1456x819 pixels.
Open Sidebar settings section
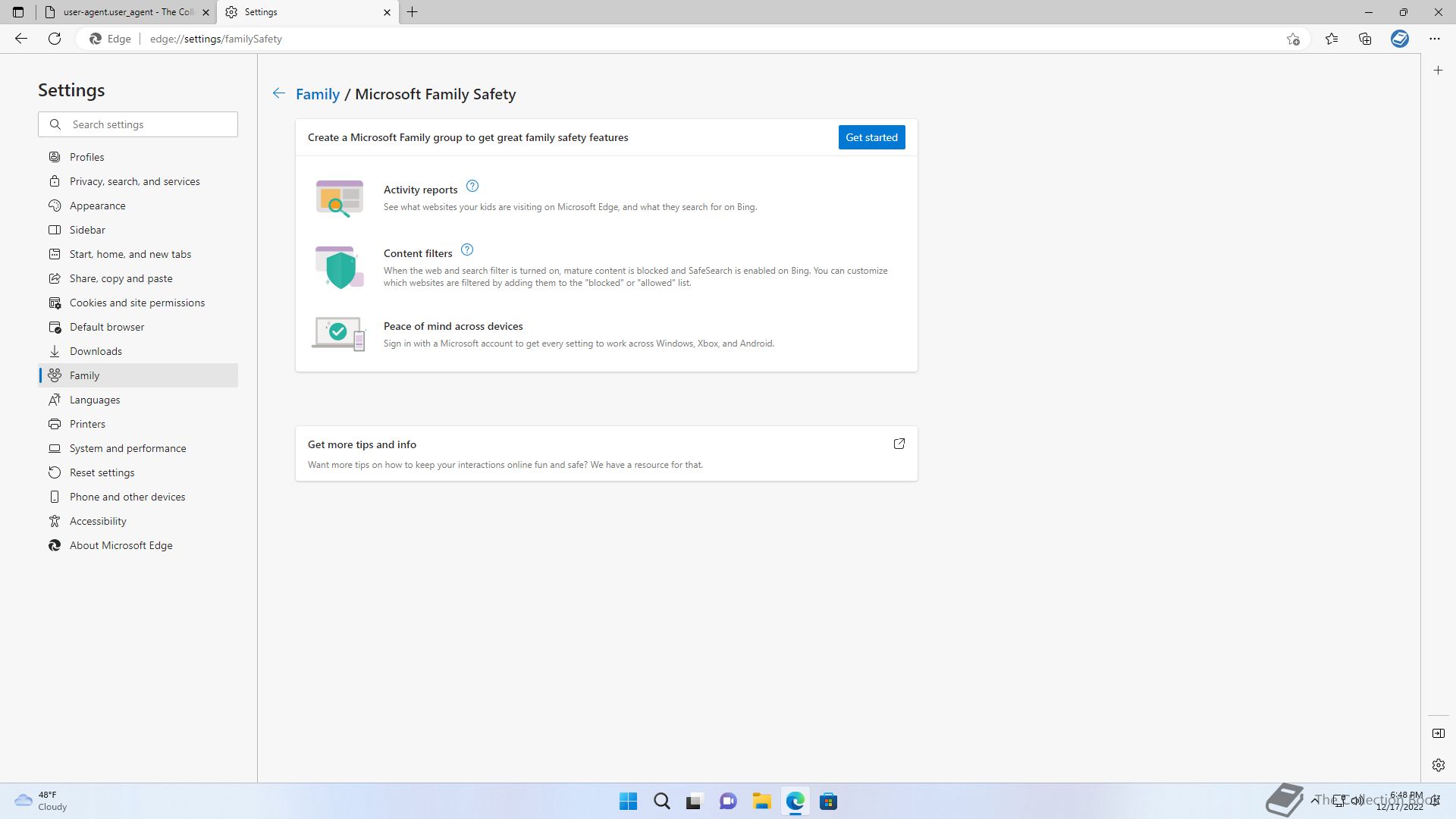tap(138, 230)
